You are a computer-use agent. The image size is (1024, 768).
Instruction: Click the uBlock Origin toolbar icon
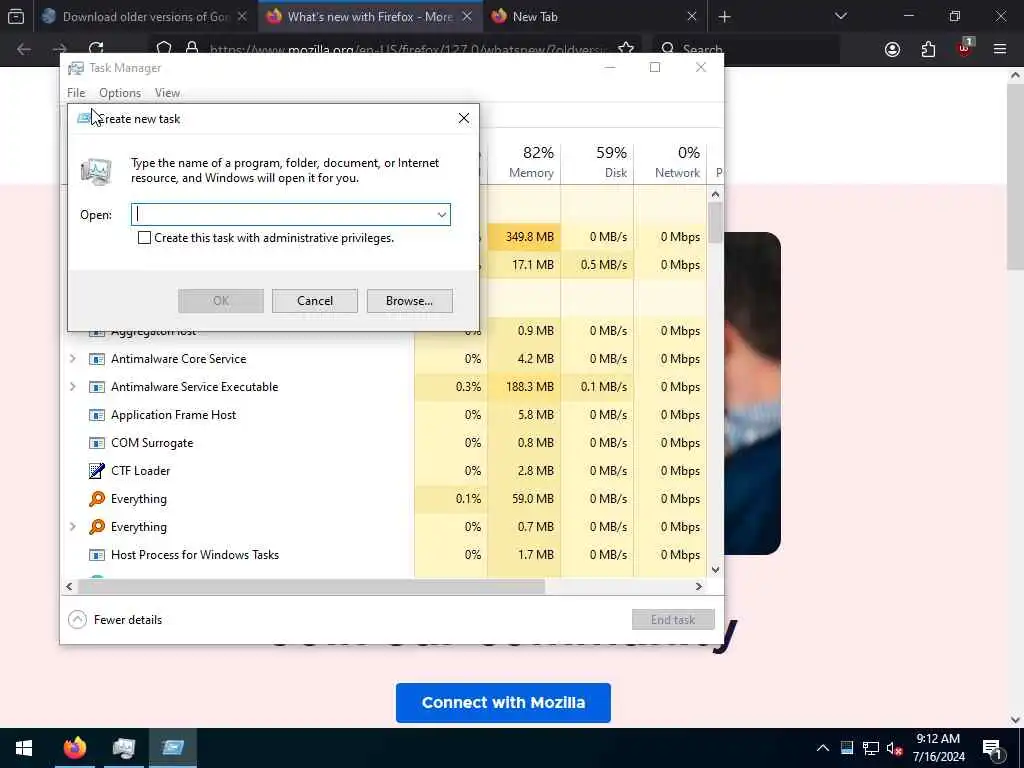pyautogui.click(x=965, y=48)
